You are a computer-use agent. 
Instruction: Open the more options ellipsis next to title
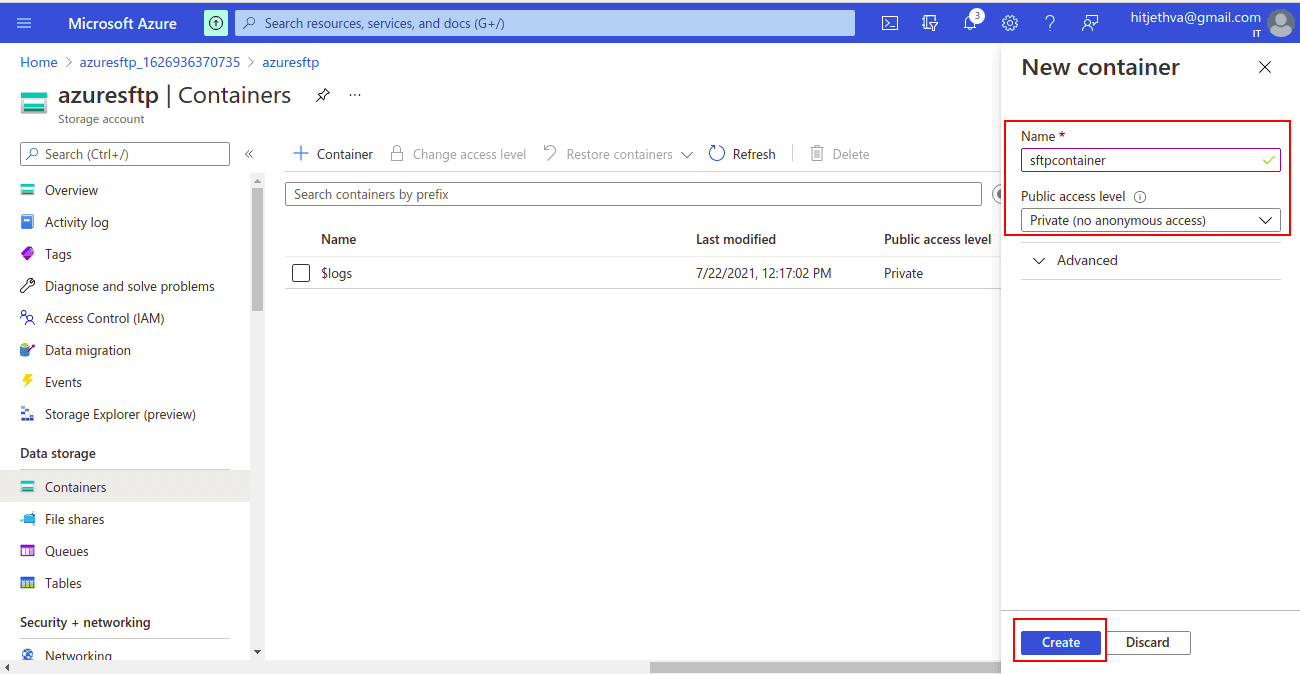(355, 95)
